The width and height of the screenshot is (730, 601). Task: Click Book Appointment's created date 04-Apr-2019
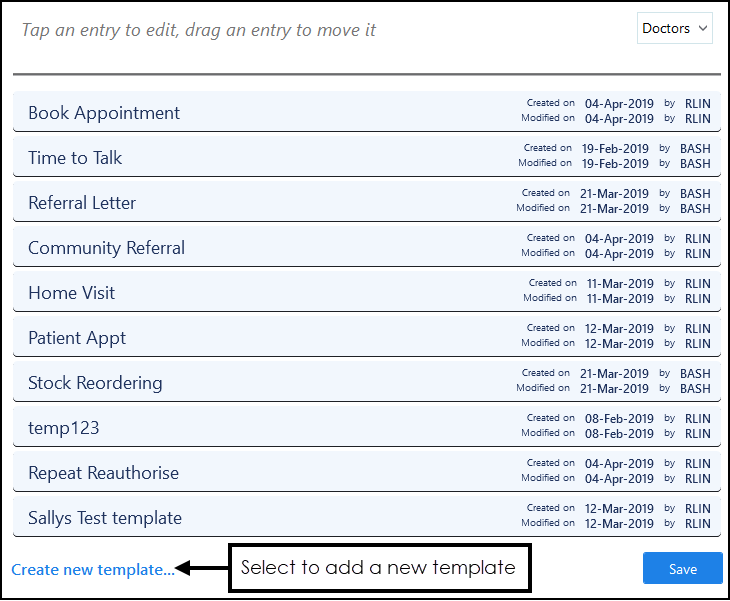pyautogui.click(x=619, y=103)
